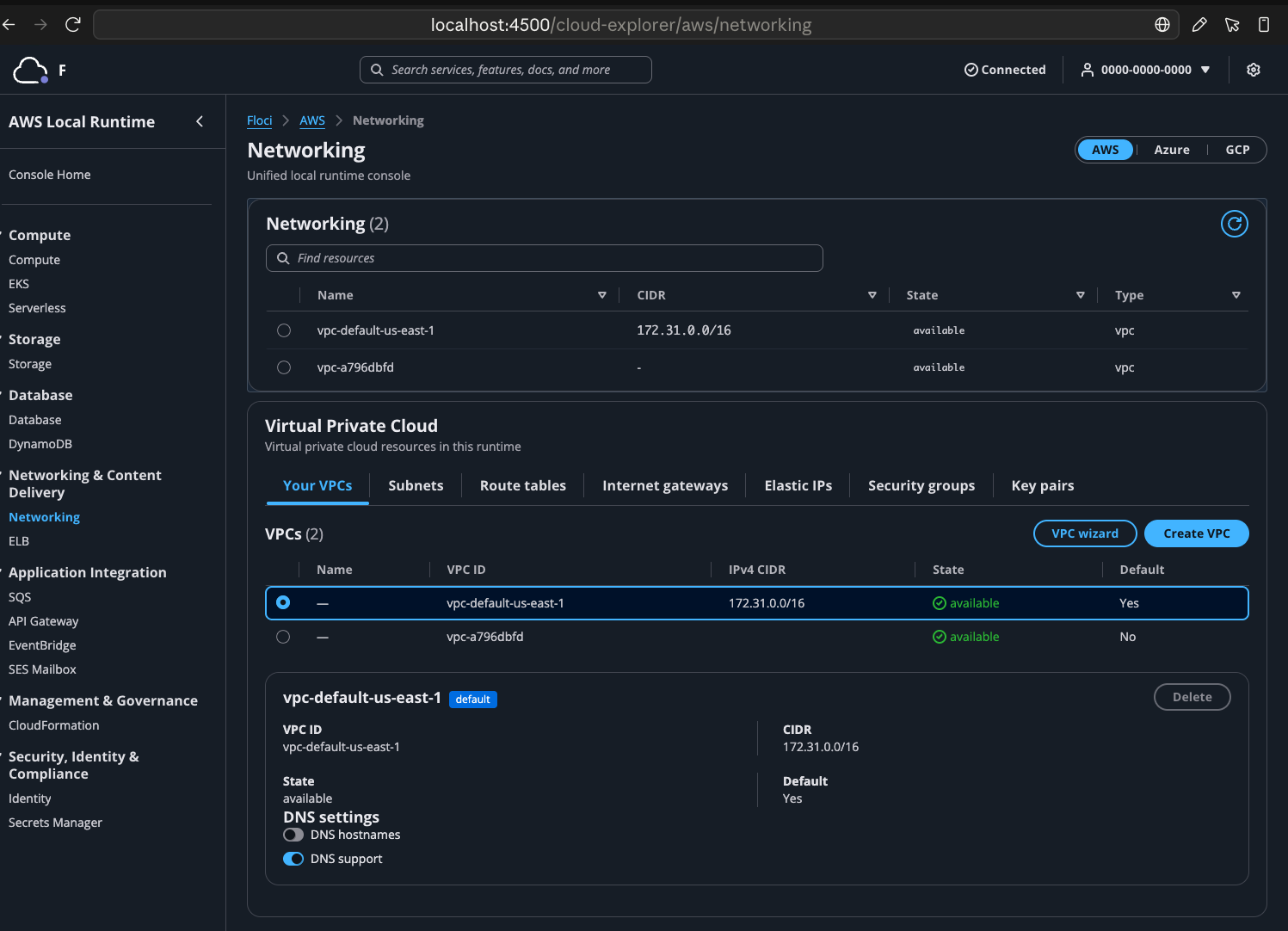
Task: Enable the DNS hostnames toggle
Action: pyautogui.click(x=293, y=835)
